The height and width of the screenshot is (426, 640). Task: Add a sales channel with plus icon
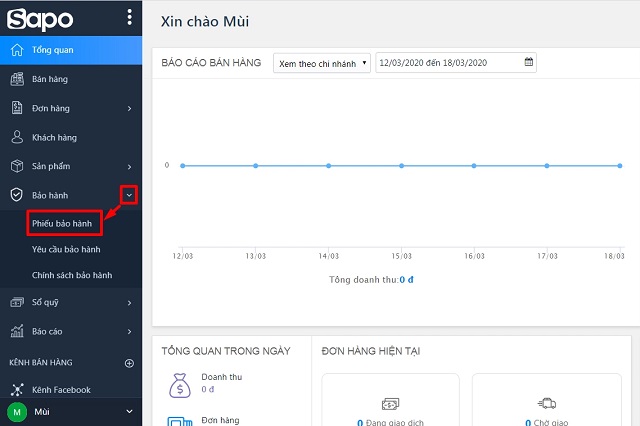point(128,363)
